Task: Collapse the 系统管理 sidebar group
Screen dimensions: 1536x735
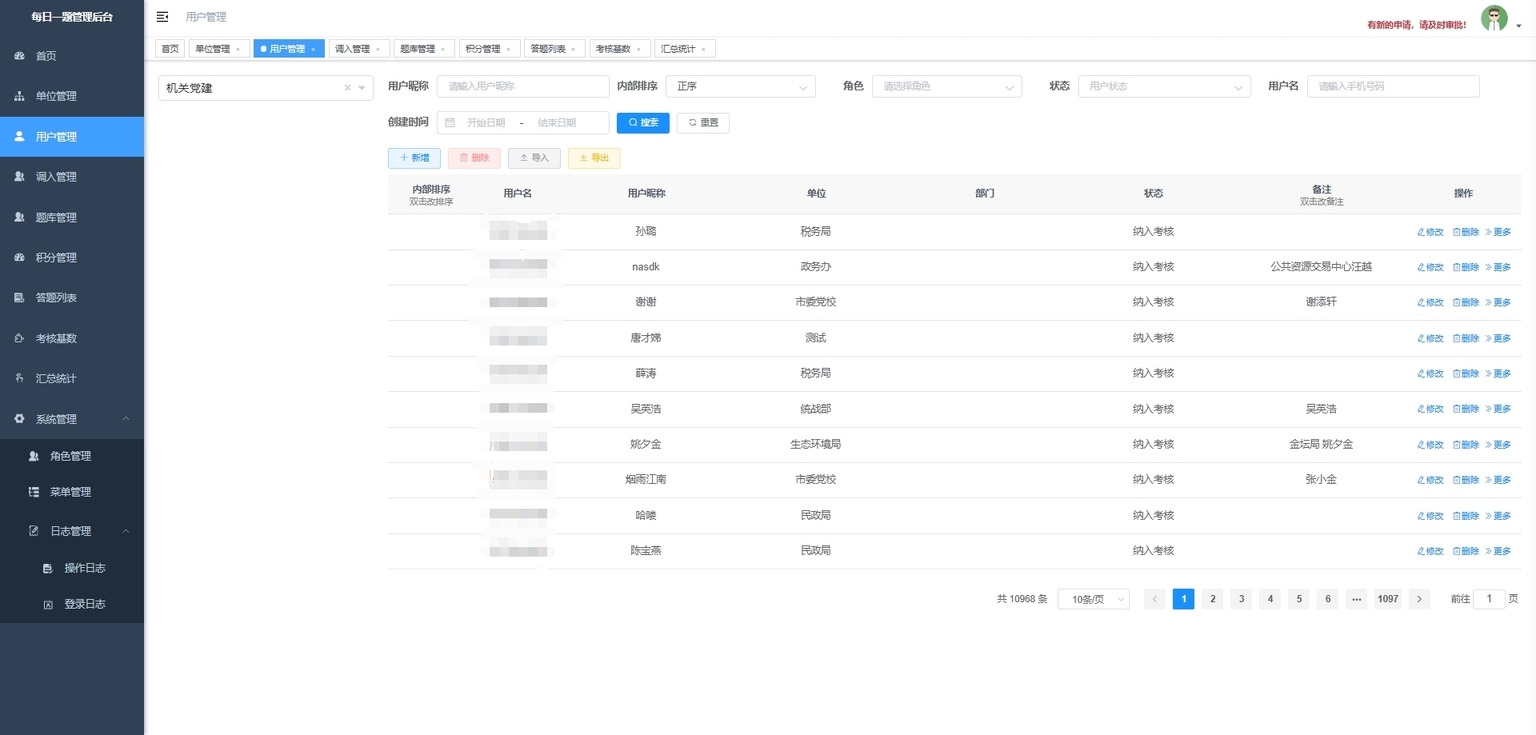Action: 125,419
